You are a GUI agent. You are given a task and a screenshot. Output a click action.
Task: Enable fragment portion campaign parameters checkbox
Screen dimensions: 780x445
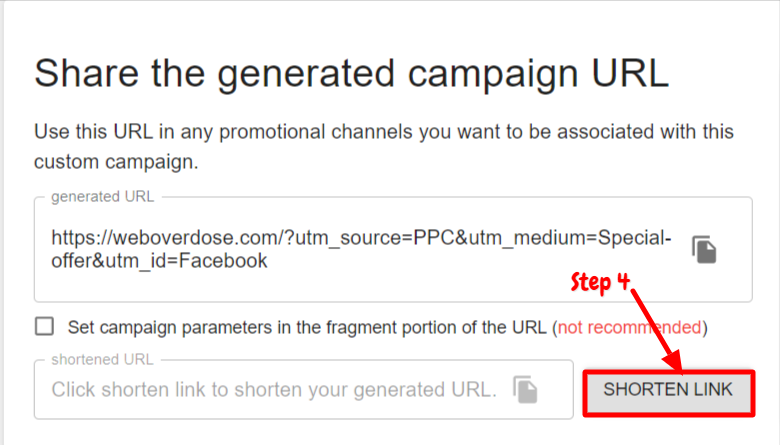[44, 327]
